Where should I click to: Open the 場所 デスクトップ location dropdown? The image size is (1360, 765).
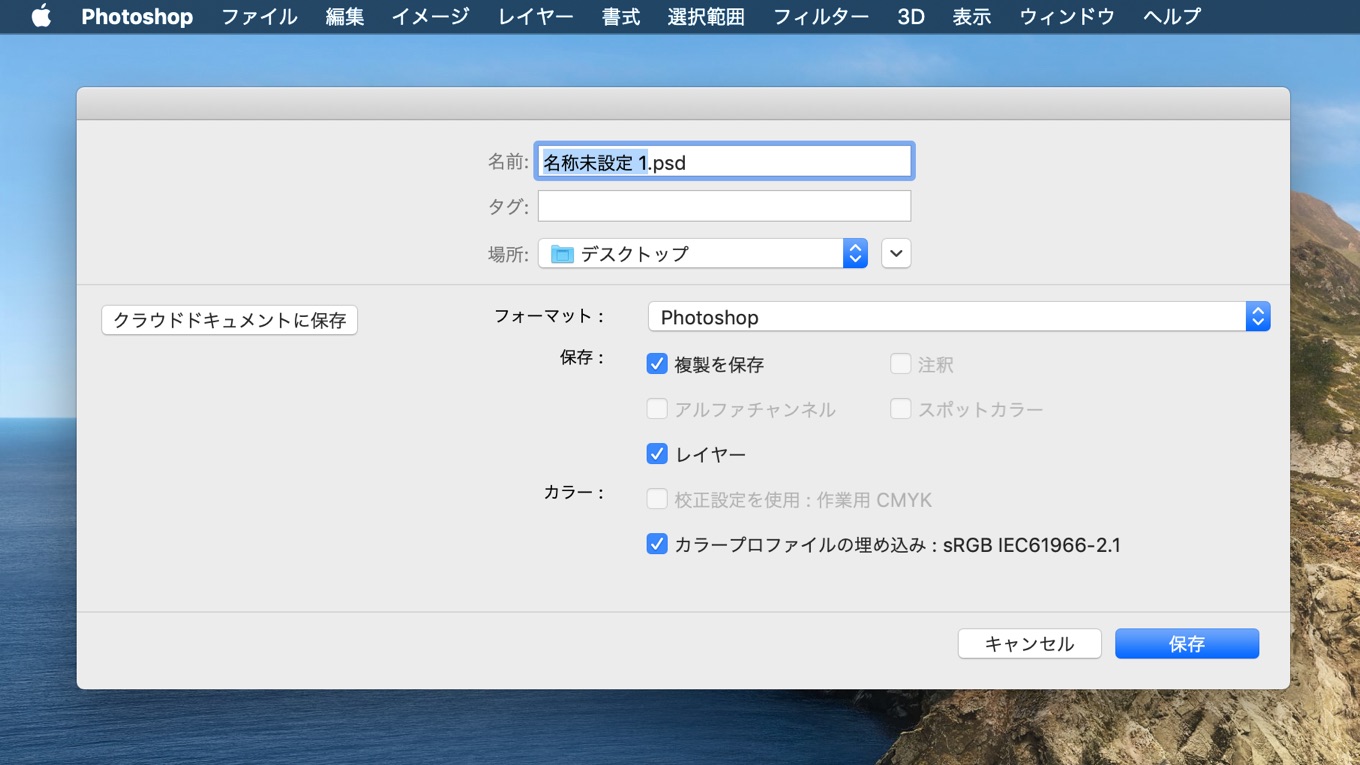tap(702, 254)
